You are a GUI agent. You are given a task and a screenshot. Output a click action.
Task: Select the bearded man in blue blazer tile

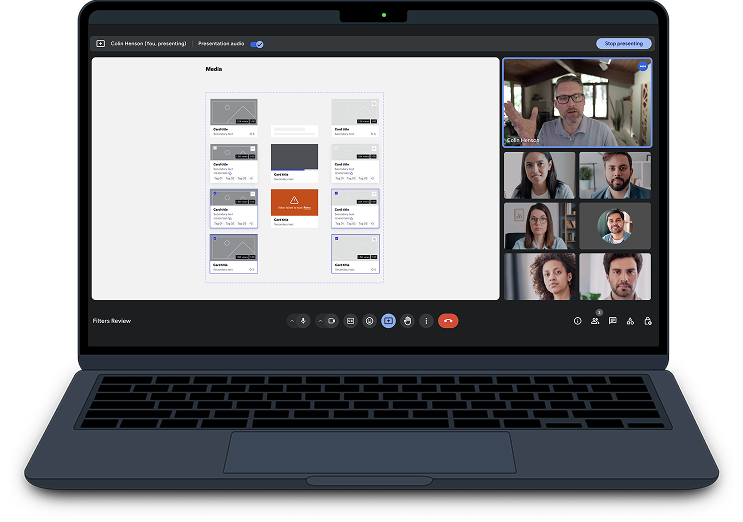[615, 175]
